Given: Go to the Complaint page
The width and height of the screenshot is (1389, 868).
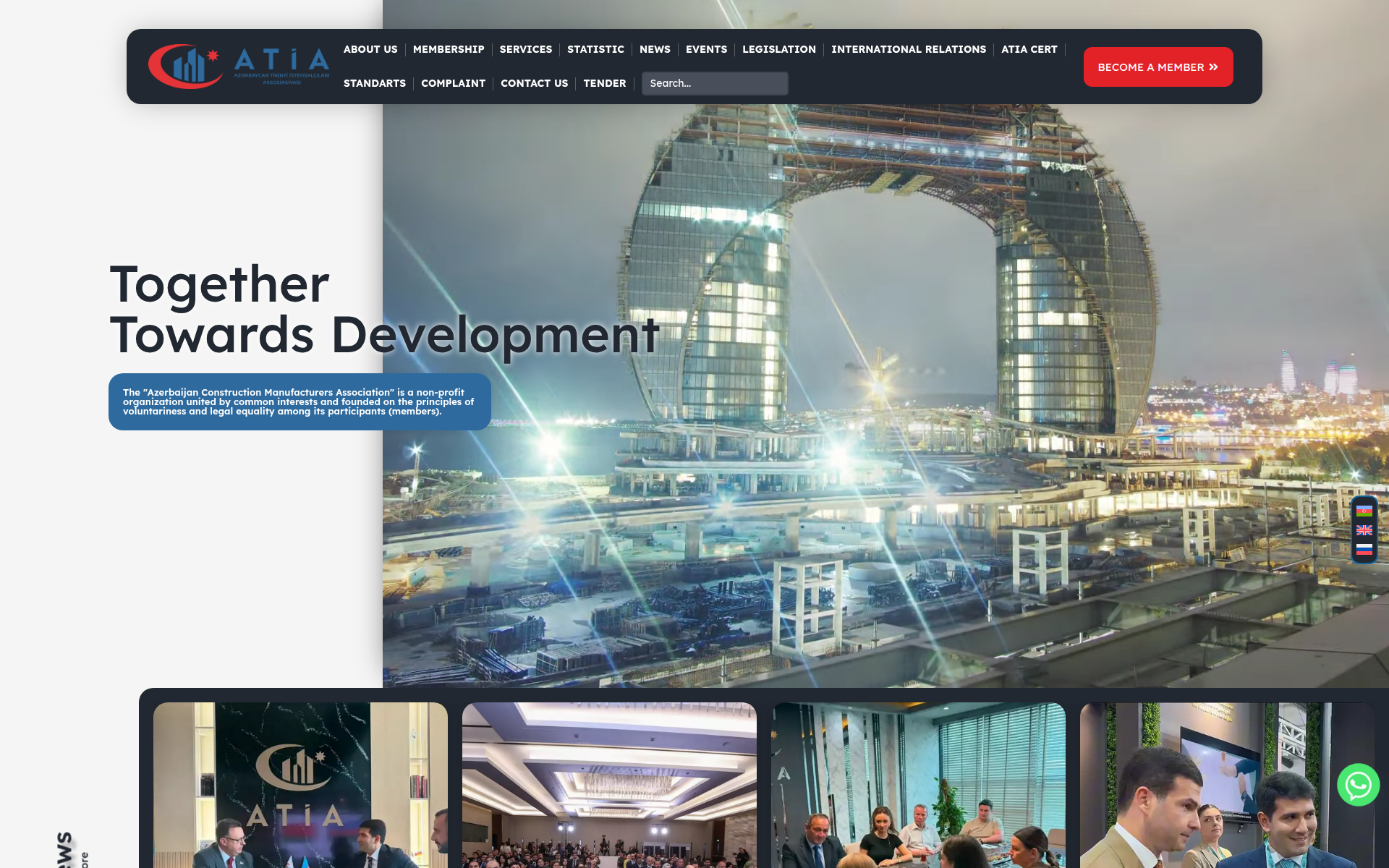Looking at the screenshot, I should (454, 83).
